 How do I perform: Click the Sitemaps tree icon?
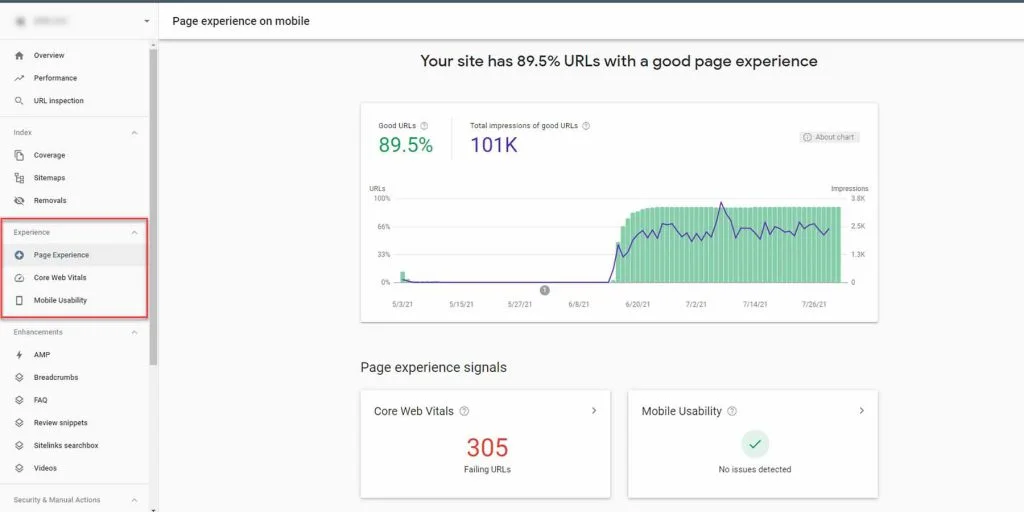click(19, 178)
